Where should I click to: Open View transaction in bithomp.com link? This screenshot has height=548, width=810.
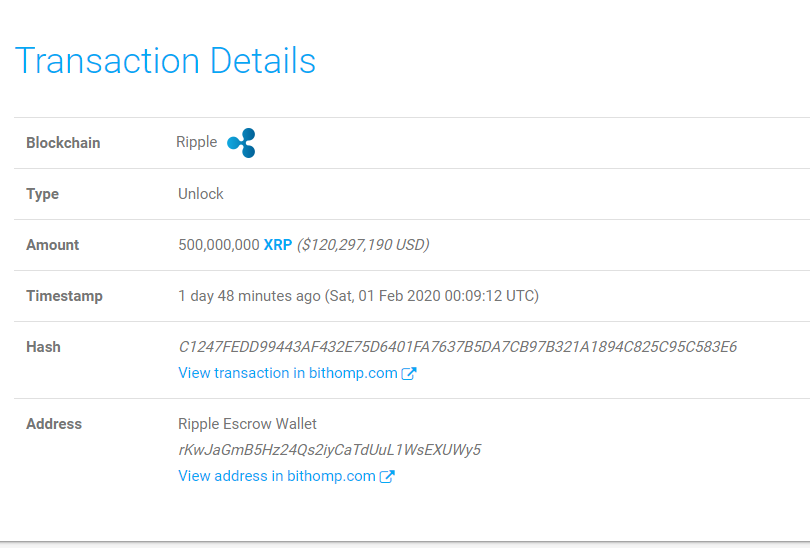(x=288, y=373)
